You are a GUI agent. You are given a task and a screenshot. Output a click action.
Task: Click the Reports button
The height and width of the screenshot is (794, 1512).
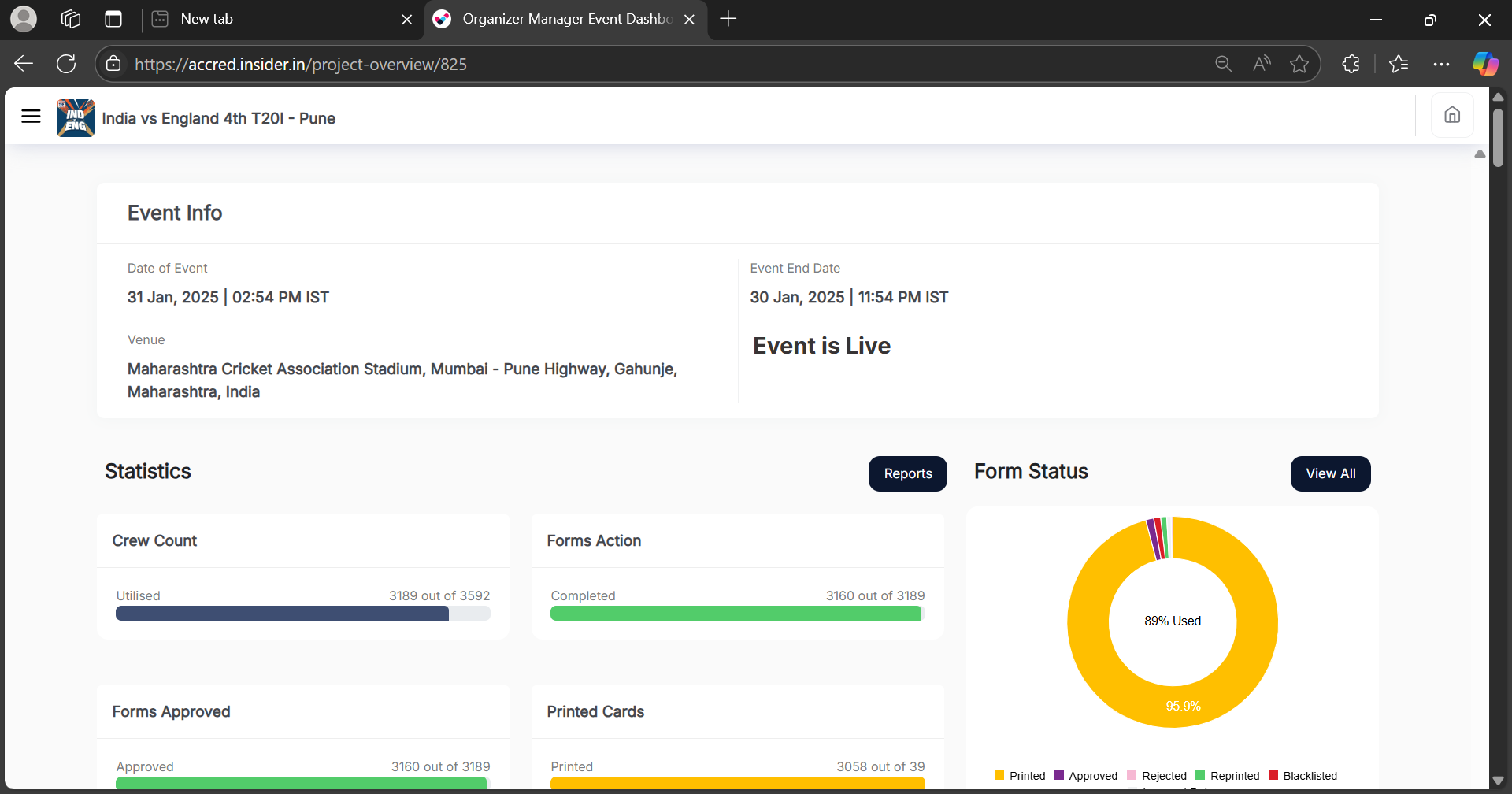click(907, 473)
